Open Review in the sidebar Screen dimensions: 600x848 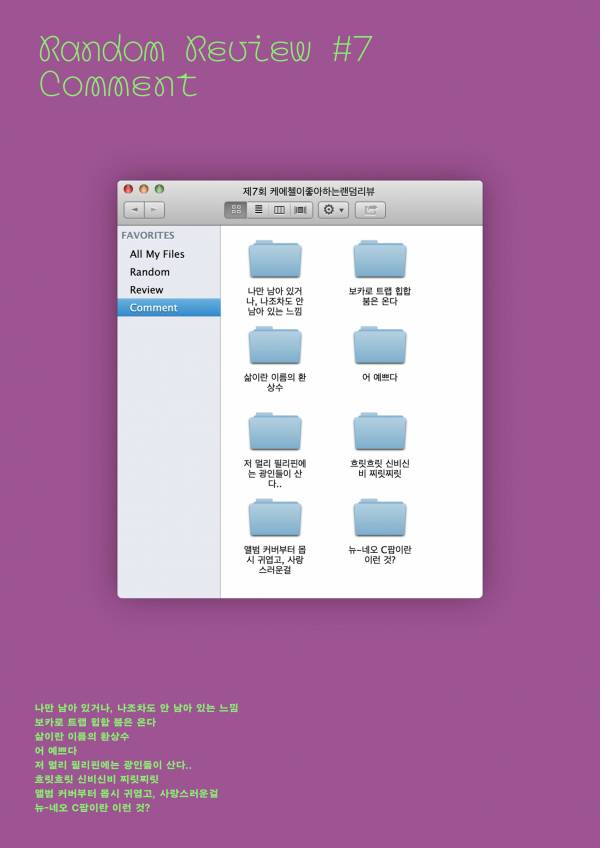click(x=147, y=290)
